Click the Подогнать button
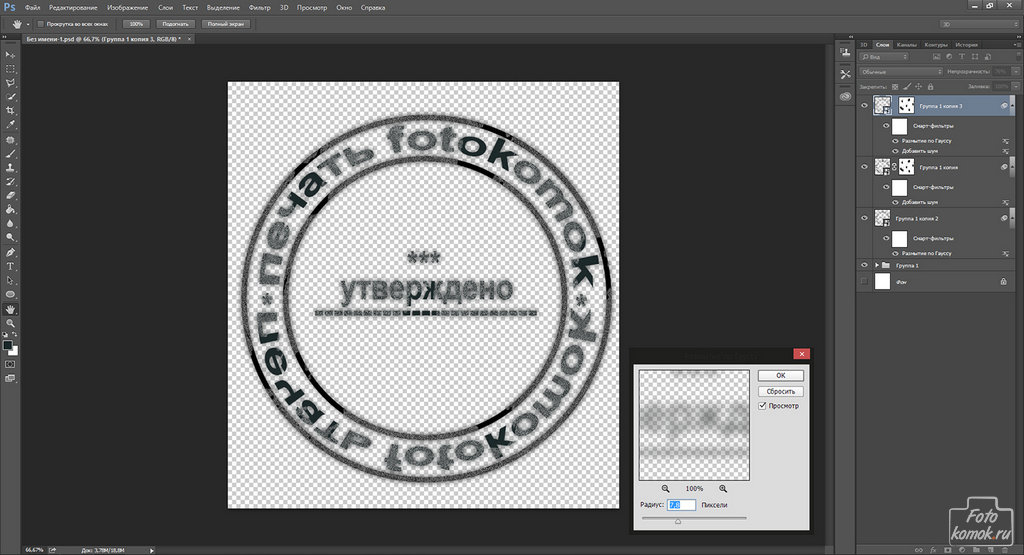 (x=175, y=24)
